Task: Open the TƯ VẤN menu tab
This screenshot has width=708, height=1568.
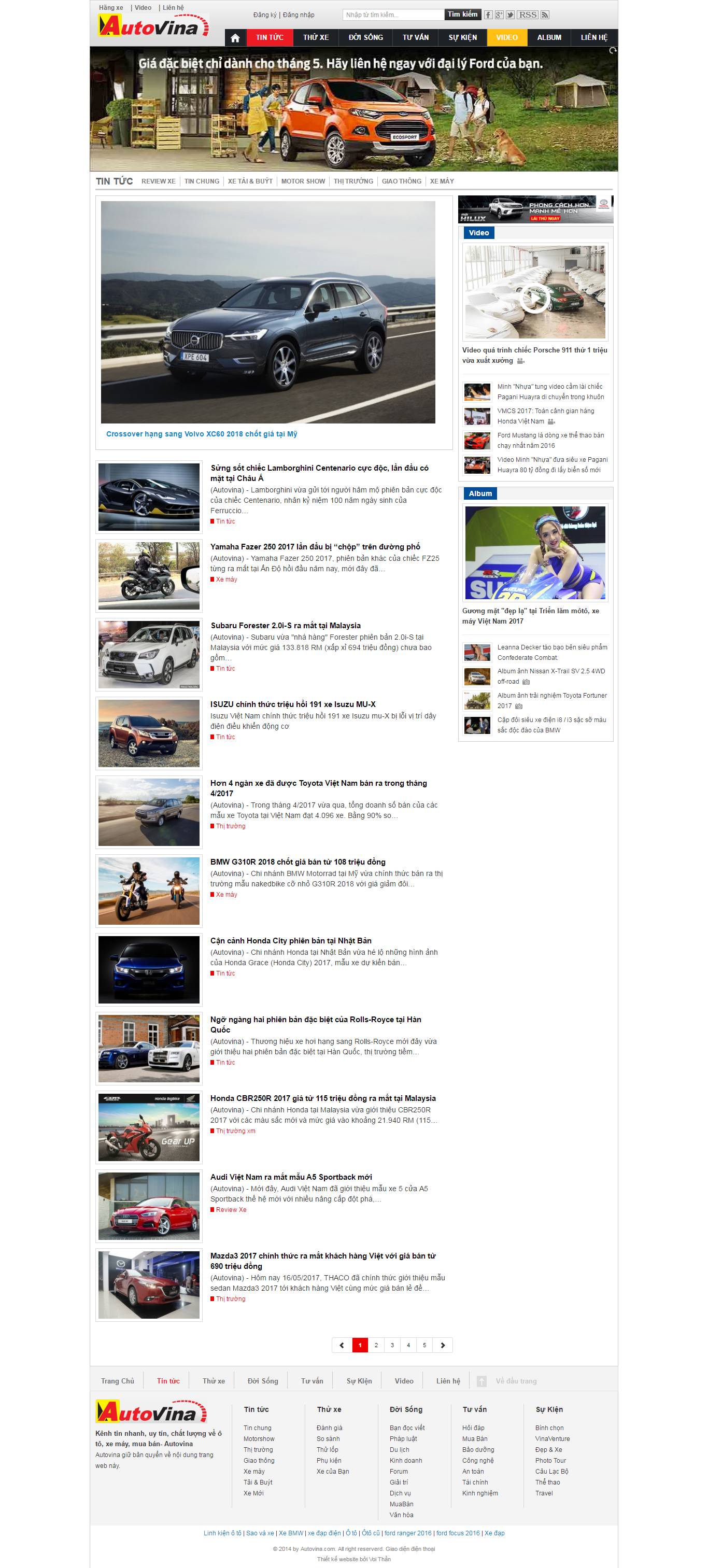Action: 416,38
